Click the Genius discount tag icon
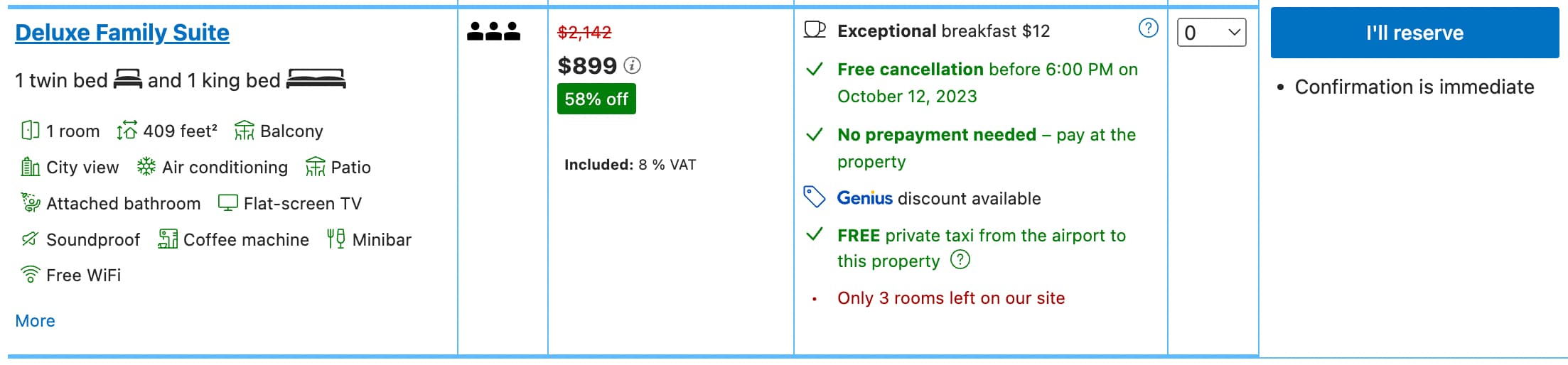 (x=814, y=197)
